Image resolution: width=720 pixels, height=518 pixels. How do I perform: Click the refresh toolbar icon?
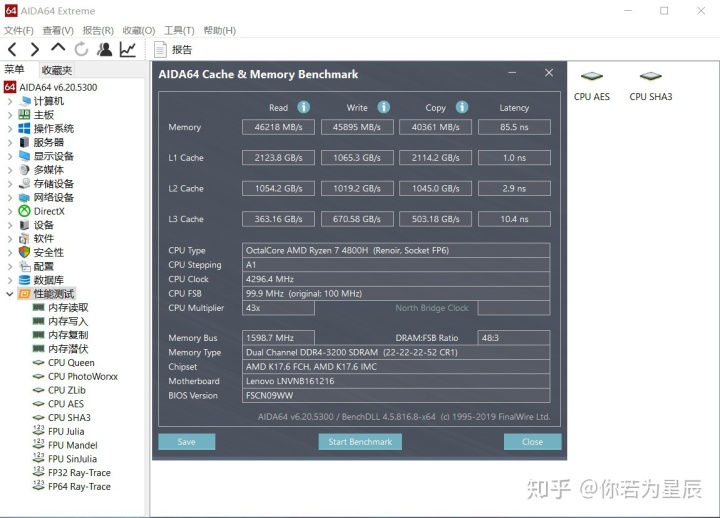pos(81,49)
